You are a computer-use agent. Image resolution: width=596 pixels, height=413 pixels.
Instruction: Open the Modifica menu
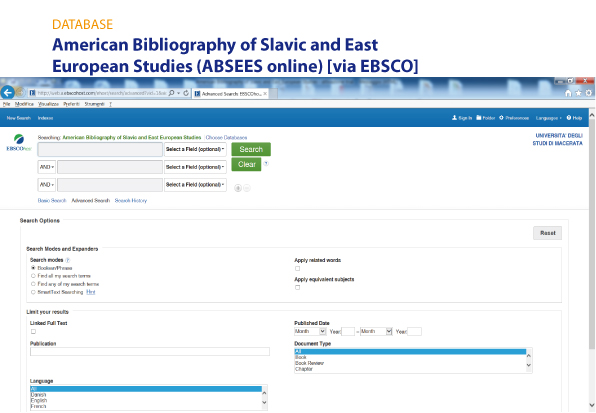coord(24,104)
